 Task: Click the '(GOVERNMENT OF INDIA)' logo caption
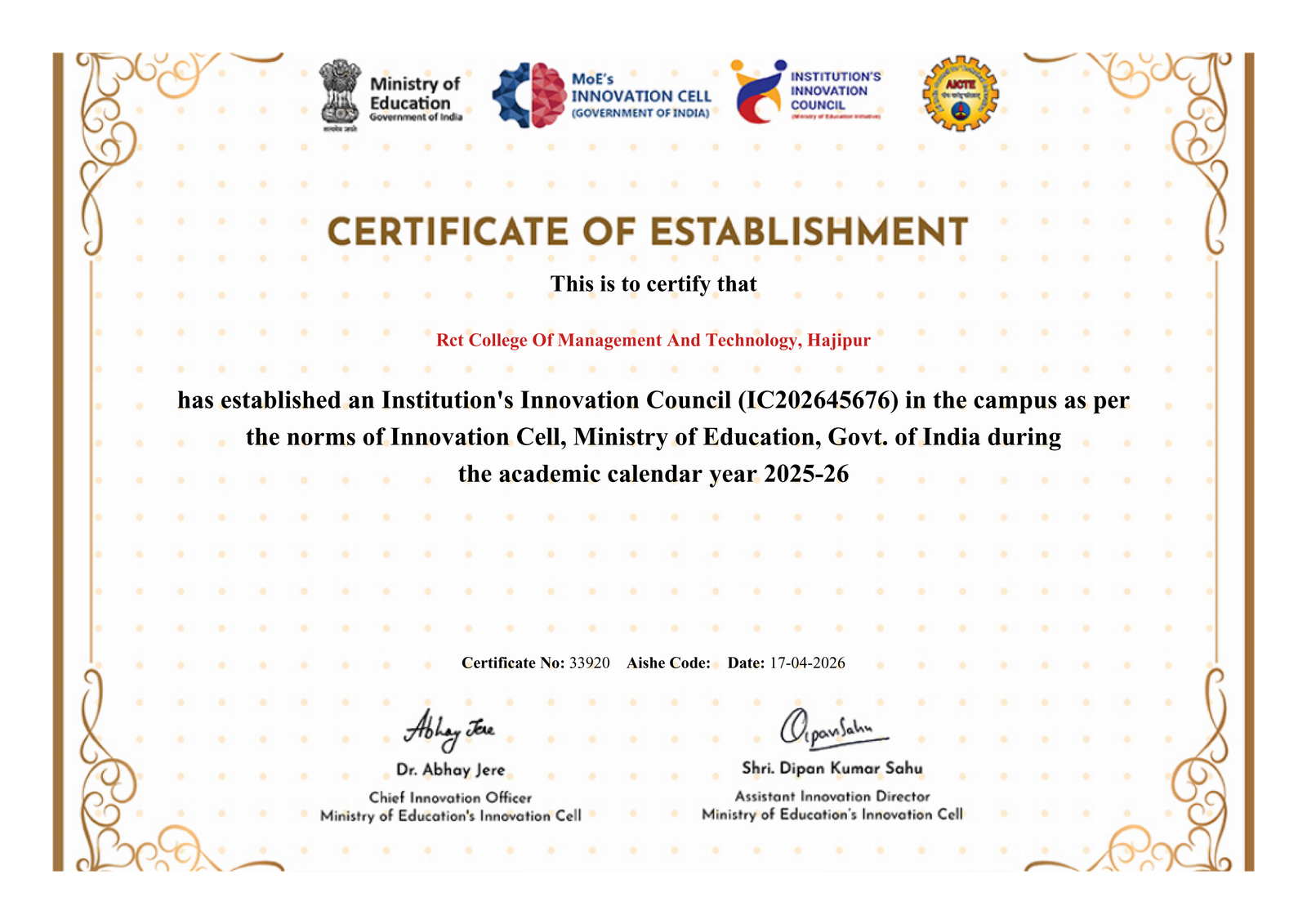[640, 114]
